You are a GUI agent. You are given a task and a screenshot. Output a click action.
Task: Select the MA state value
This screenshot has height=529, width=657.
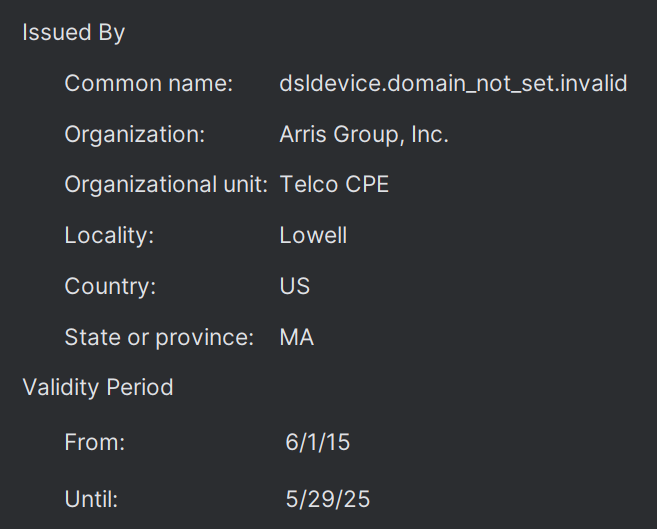[297, 338]
